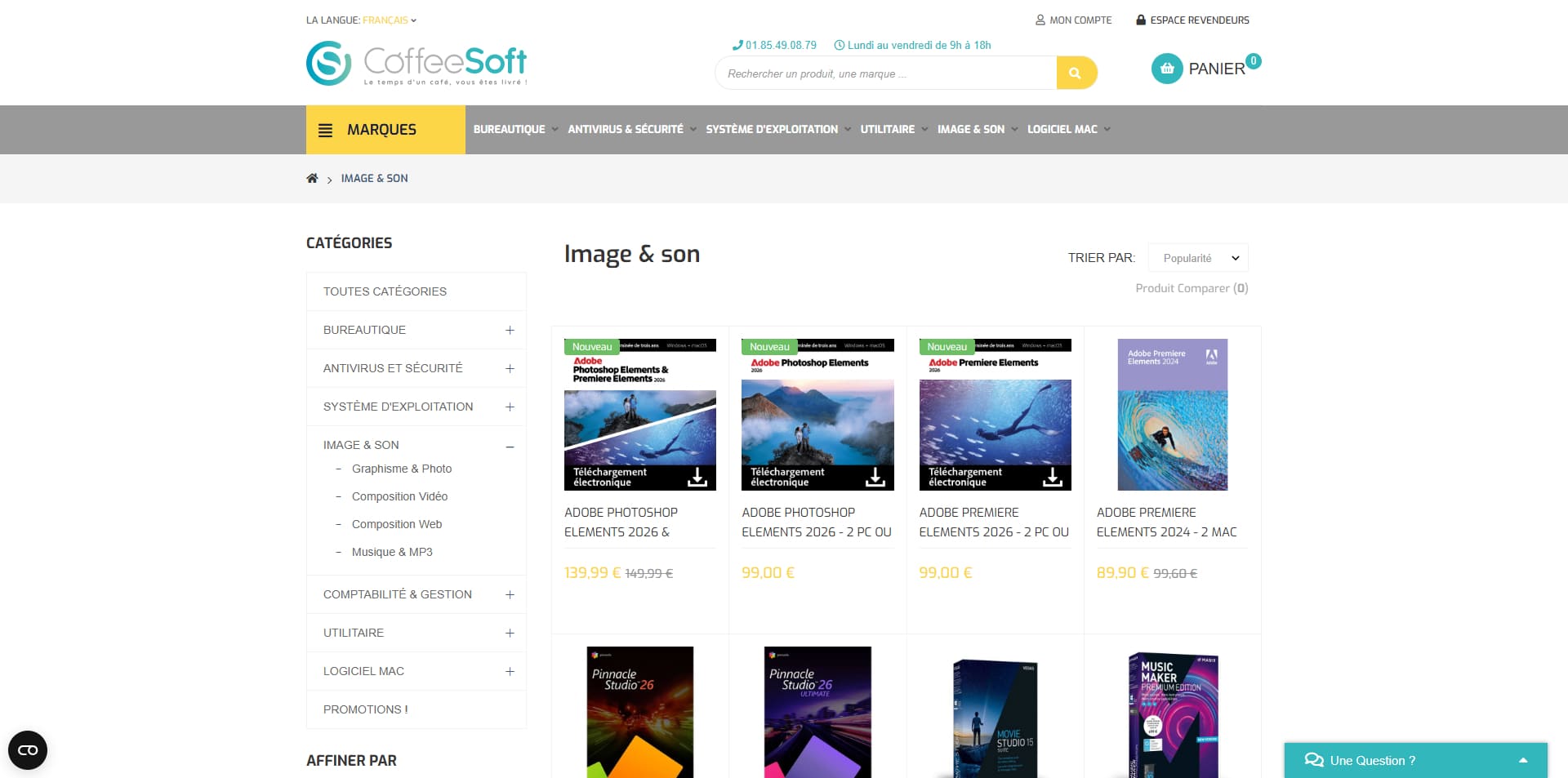Click the product search input field
This screenshot has height=778, width=1568.
[886, 73]
